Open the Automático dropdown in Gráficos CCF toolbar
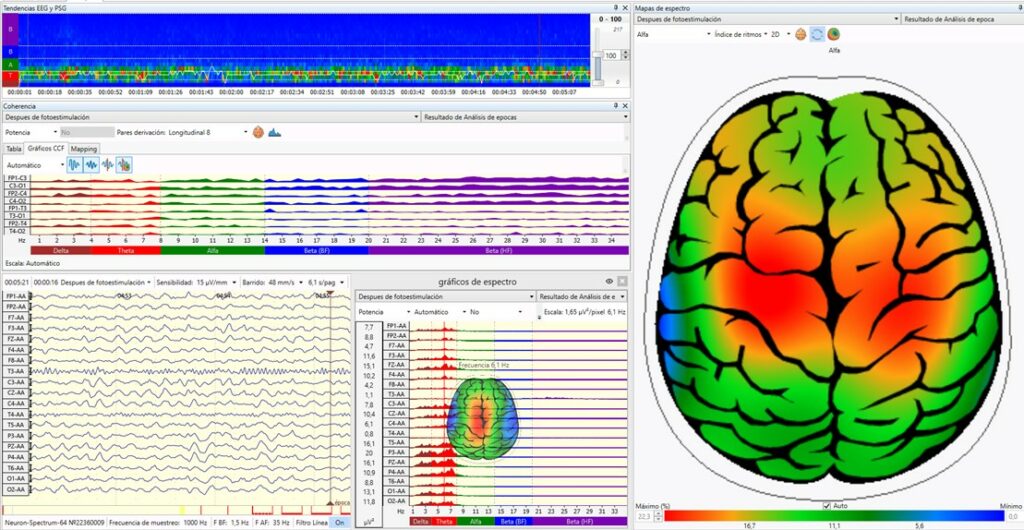 [x=35, y=165]
